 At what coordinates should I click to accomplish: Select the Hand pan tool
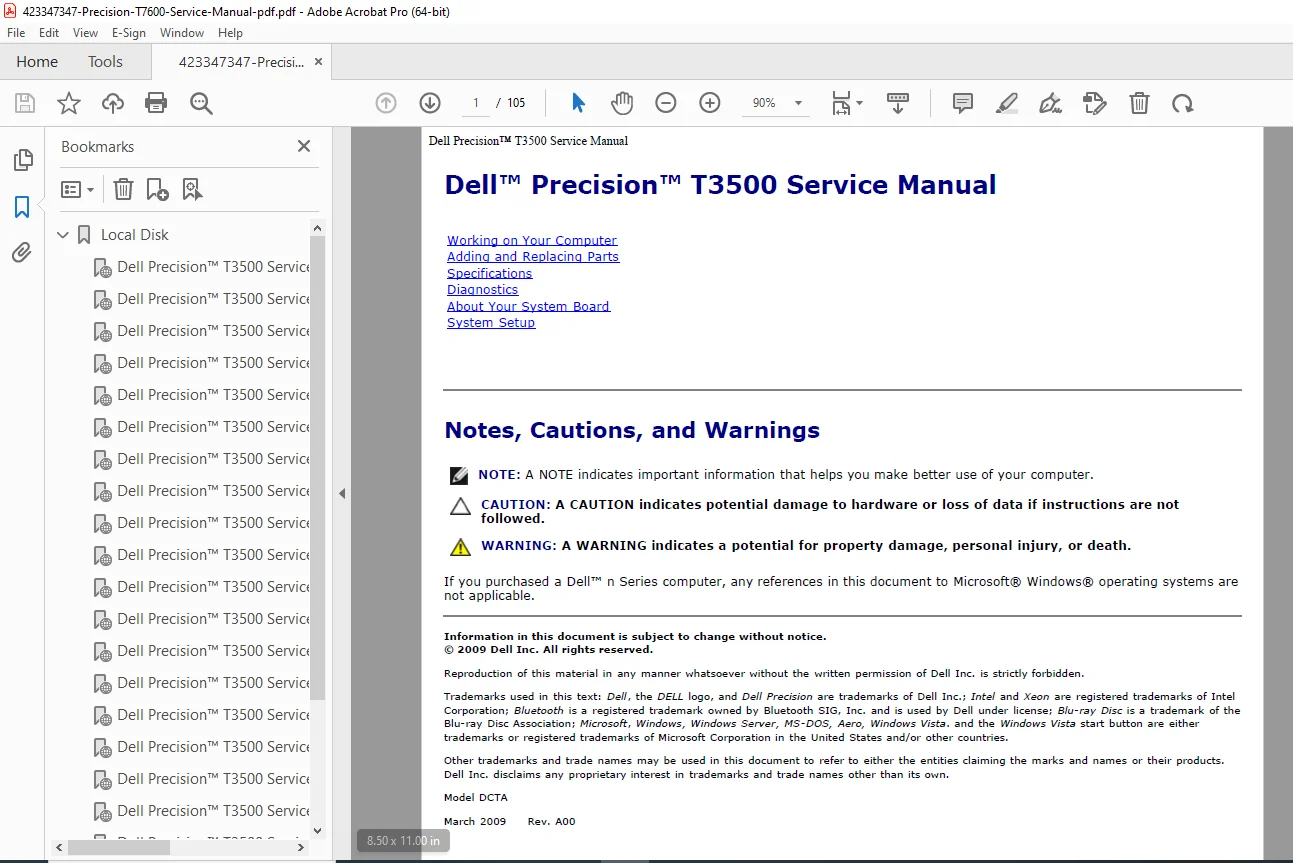[622, 103]
